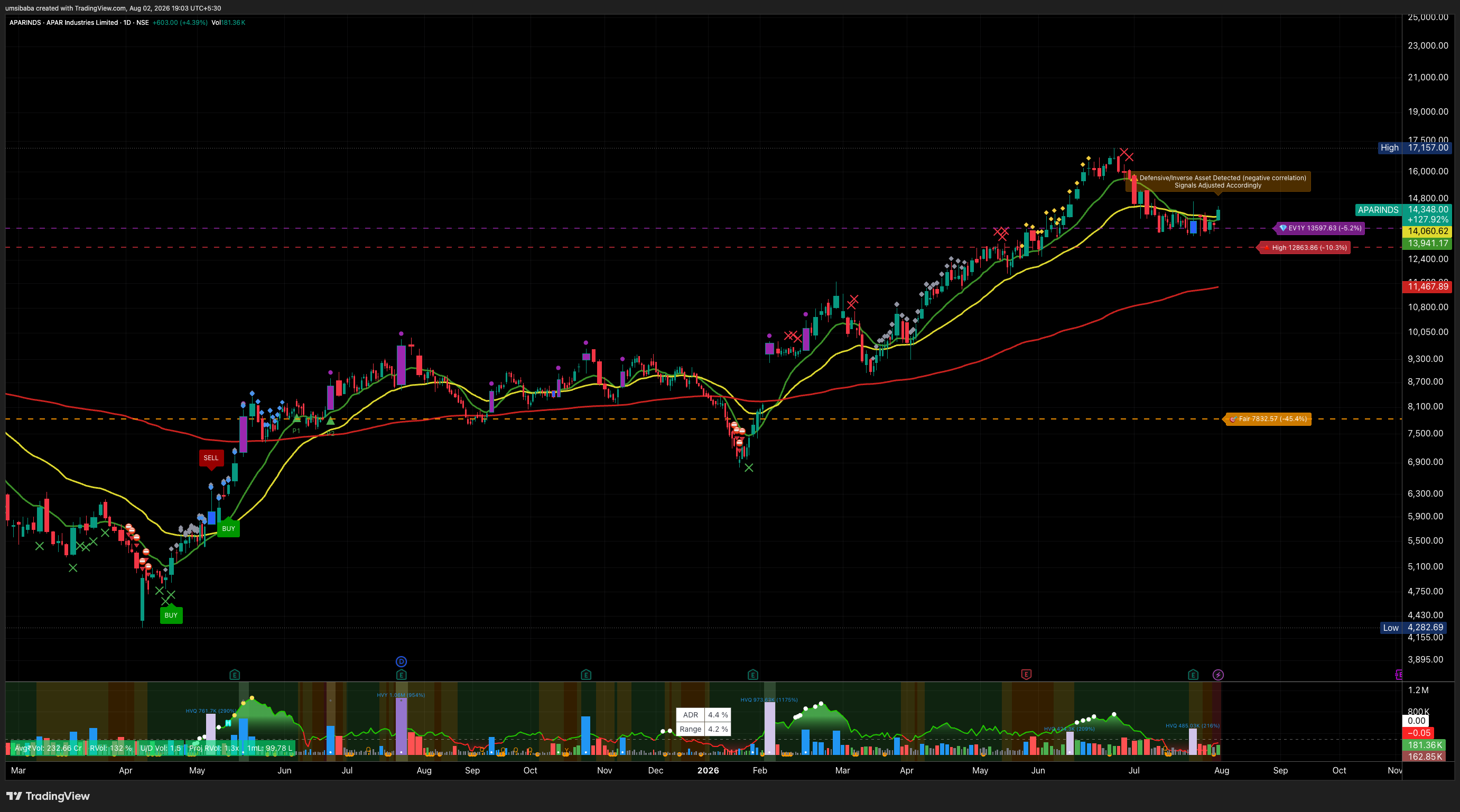Click the HVQ 761.7K (290%) volume label
1460x812 pixels.
211,711
